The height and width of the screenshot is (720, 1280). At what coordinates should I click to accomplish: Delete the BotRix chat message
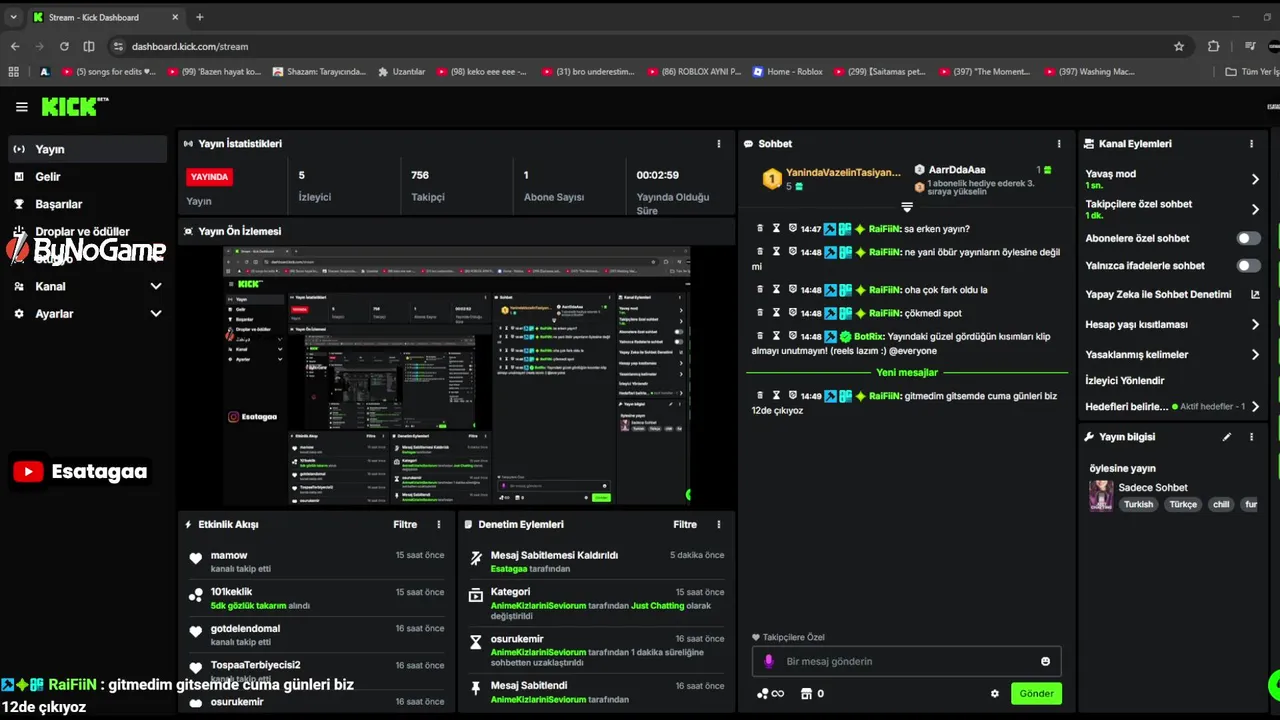pos(760,337)
